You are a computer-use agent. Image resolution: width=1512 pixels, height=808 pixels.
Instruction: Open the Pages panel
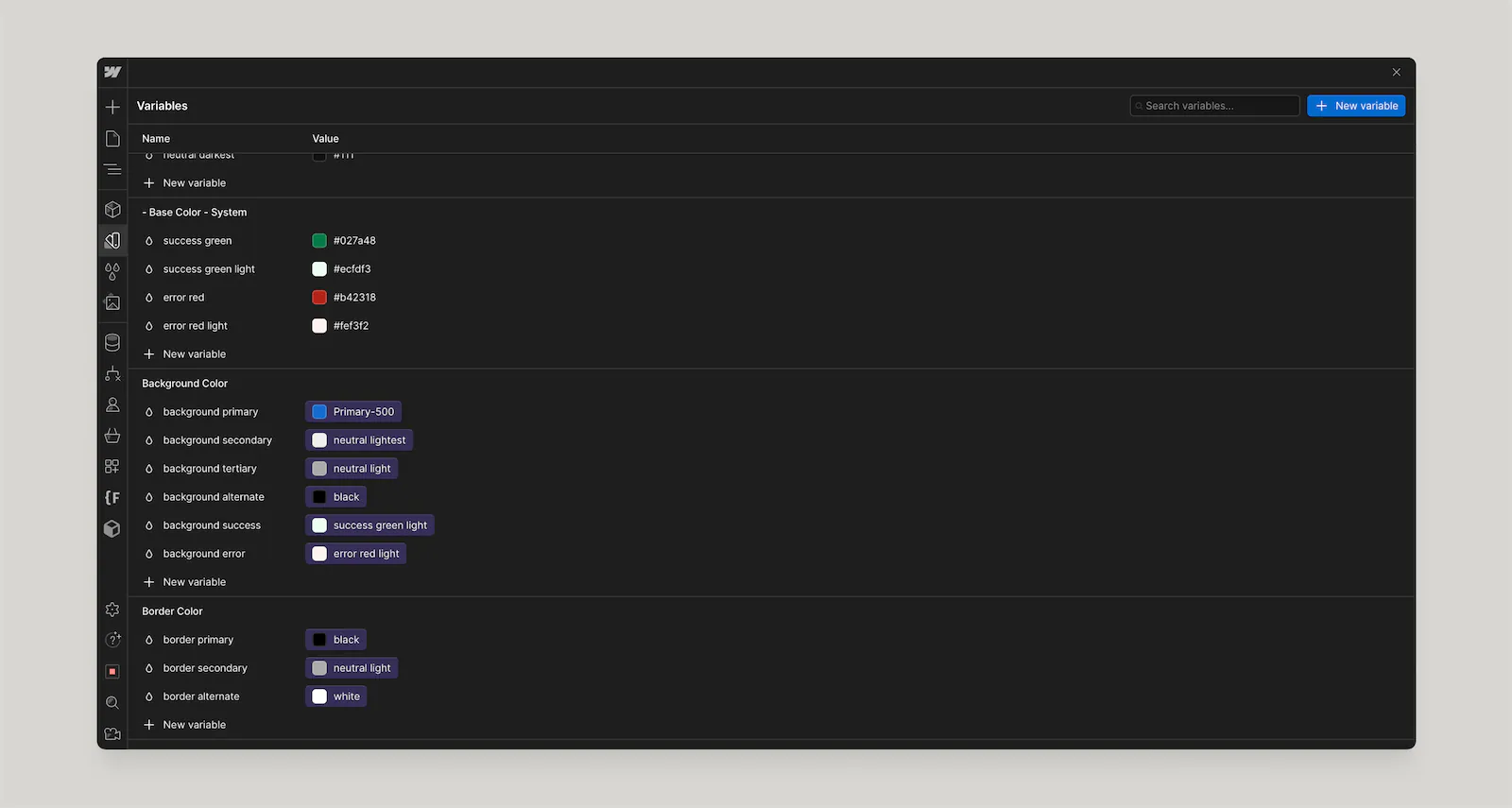[x=112, y=139]
